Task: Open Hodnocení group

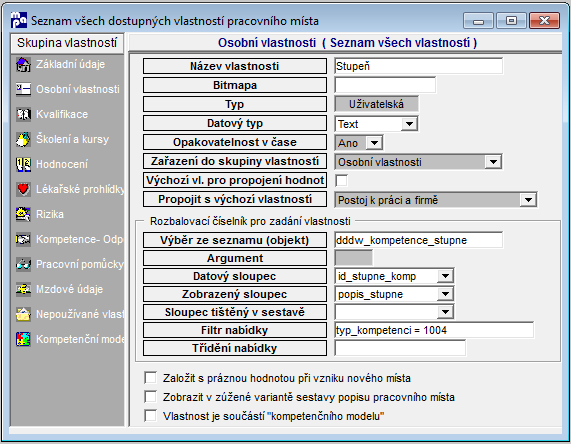Action: (x=62, y=164)
